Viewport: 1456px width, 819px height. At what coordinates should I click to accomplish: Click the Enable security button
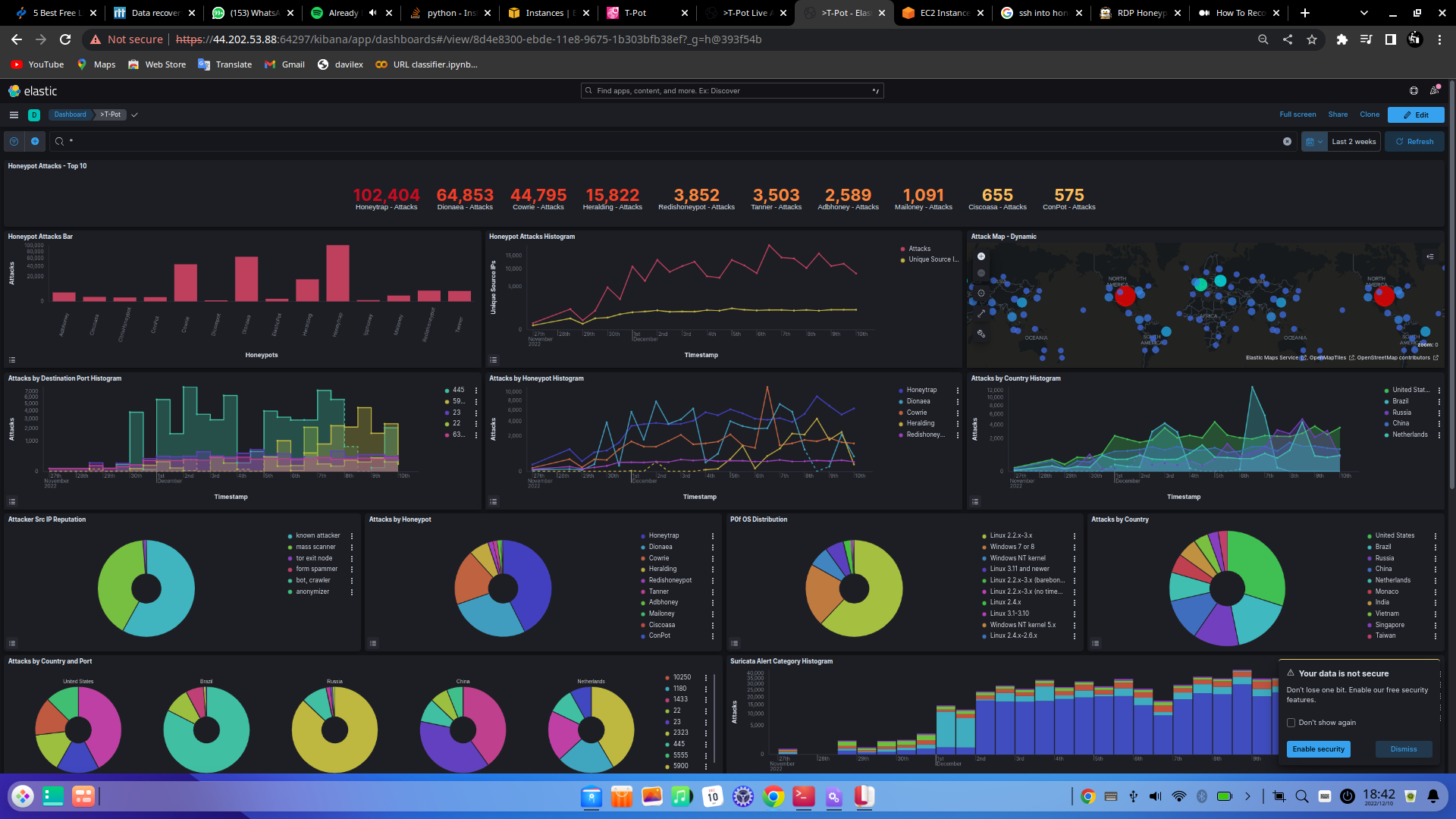point(1318,749)
